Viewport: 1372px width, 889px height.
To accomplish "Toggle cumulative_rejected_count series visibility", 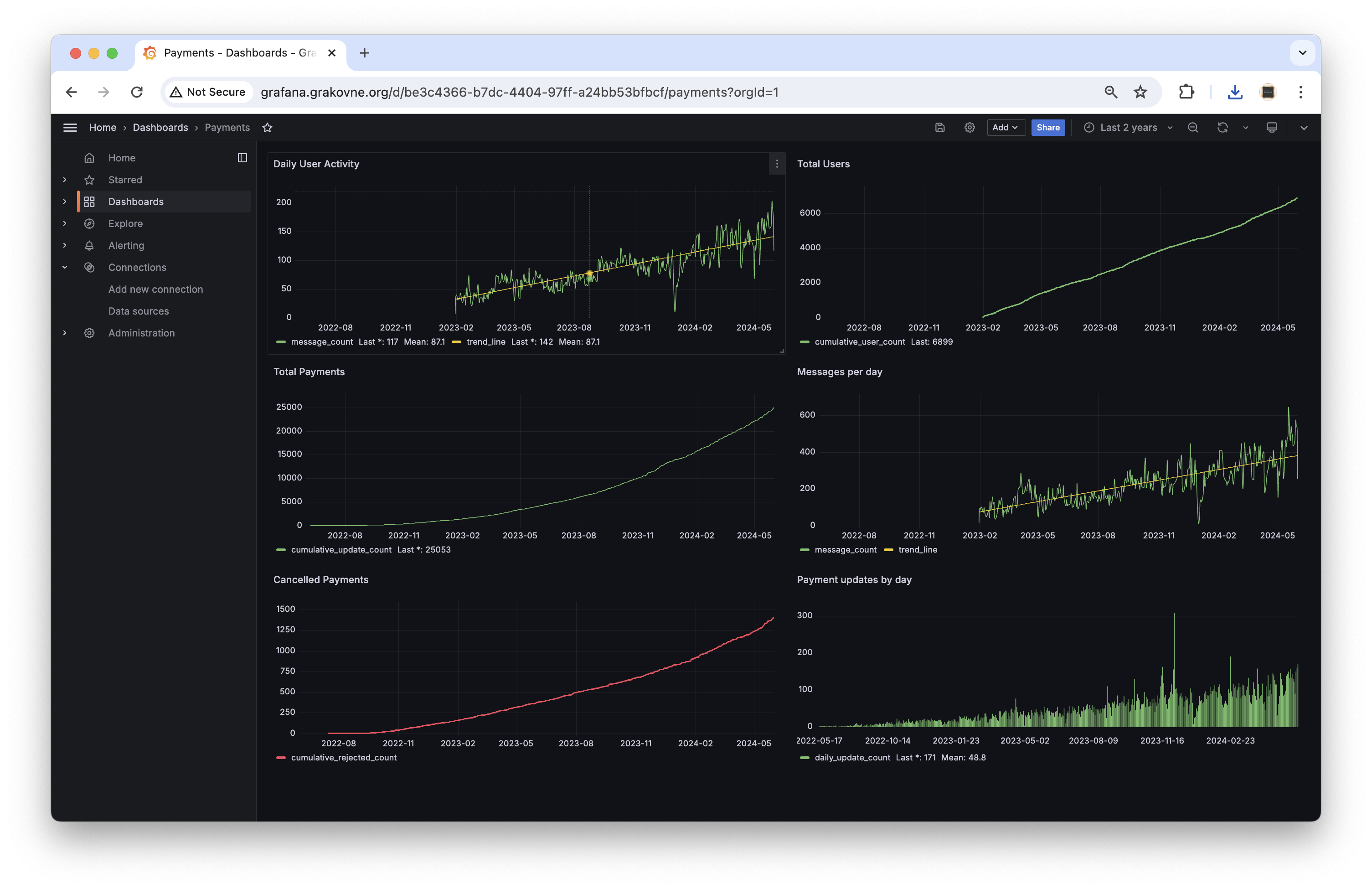I will pos(344,758).
